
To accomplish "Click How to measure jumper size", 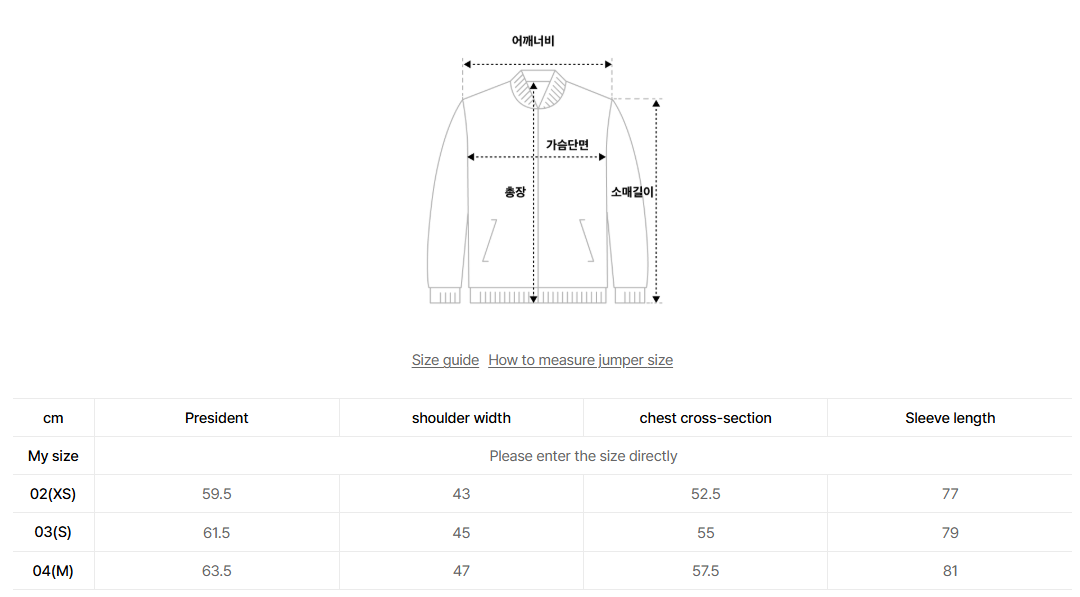I will point(580,359).
